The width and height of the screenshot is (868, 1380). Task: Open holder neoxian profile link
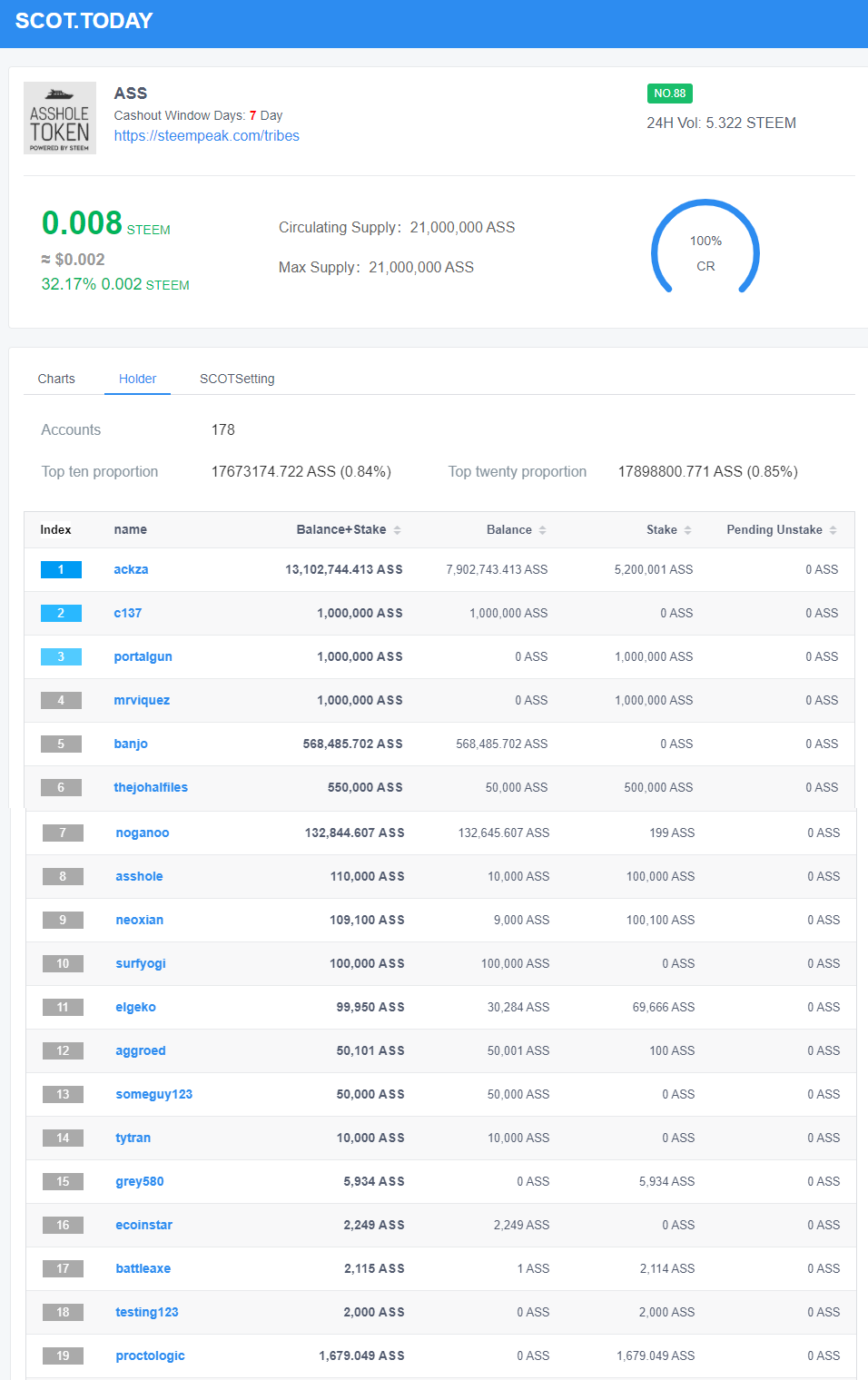(x=139, y=920)
